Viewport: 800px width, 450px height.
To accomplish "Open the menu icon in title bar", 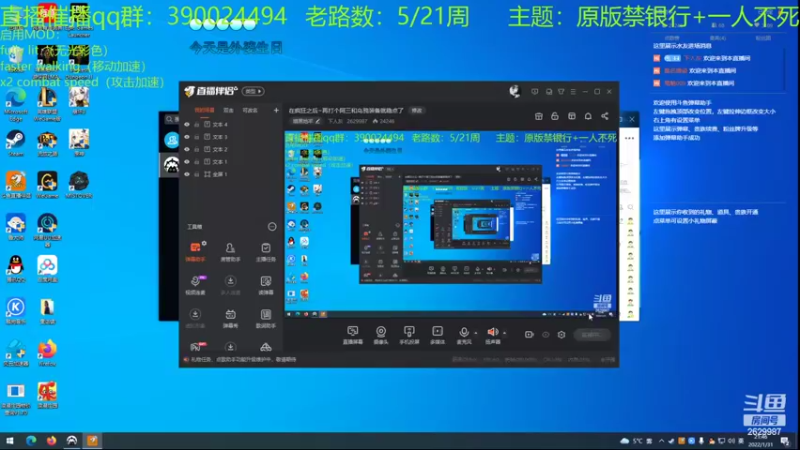I will click(x=573, y=92).
